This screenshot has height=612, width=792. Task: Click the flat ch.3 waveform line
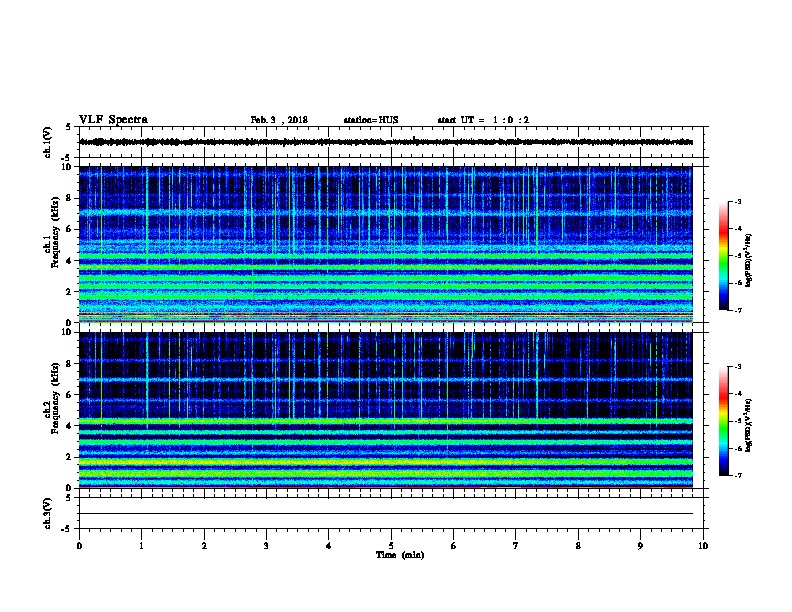[386, 514]
